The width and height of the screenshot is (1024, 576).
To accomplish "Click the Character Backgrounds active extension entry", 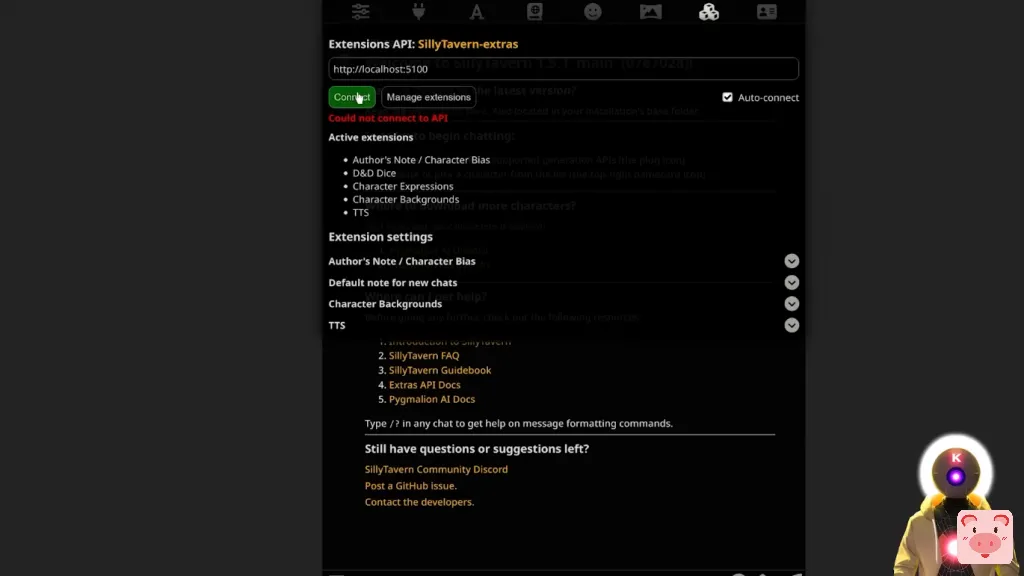I will (406, 199).
